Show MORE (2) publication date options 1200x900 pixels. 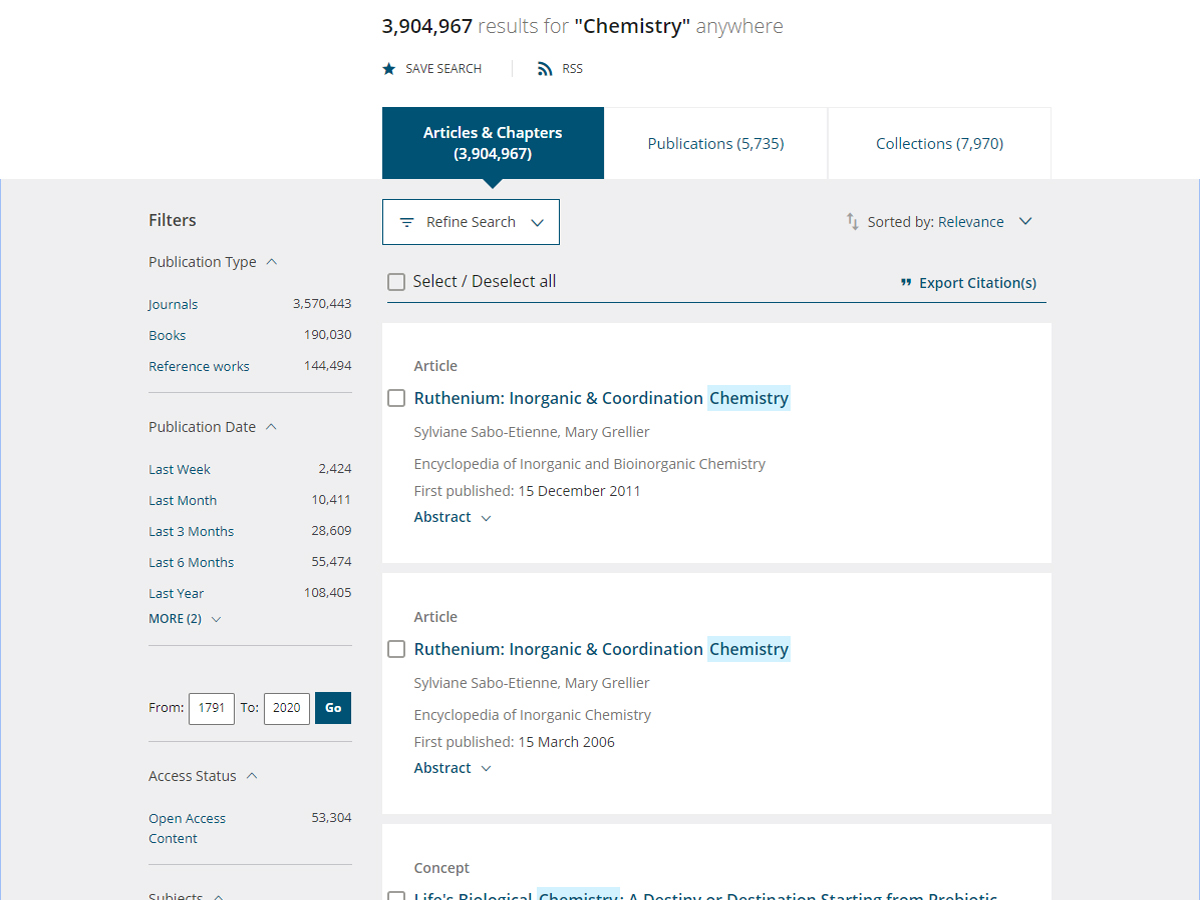point(185,619)
